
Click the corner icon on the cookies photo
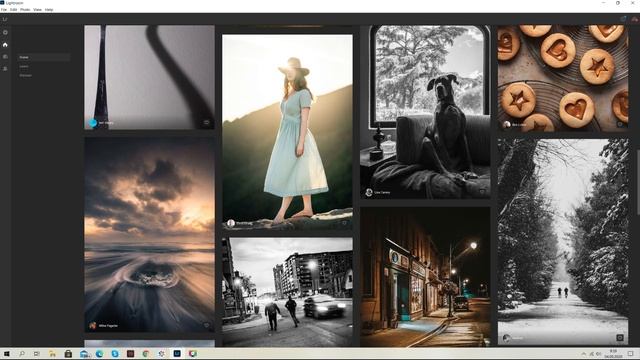click(x=620, y=124)
